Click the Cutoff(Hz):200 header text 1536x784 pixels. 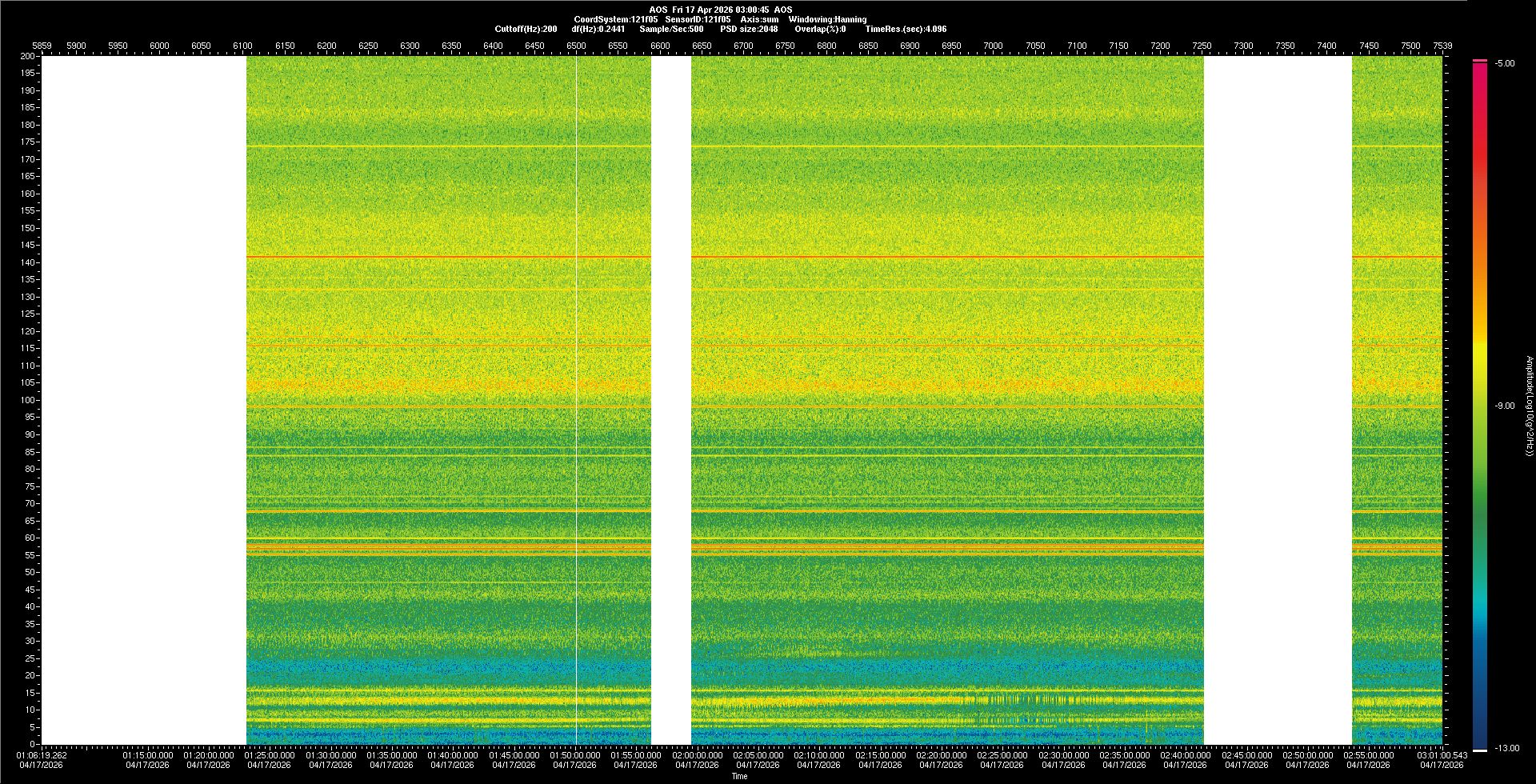point(526,29)
